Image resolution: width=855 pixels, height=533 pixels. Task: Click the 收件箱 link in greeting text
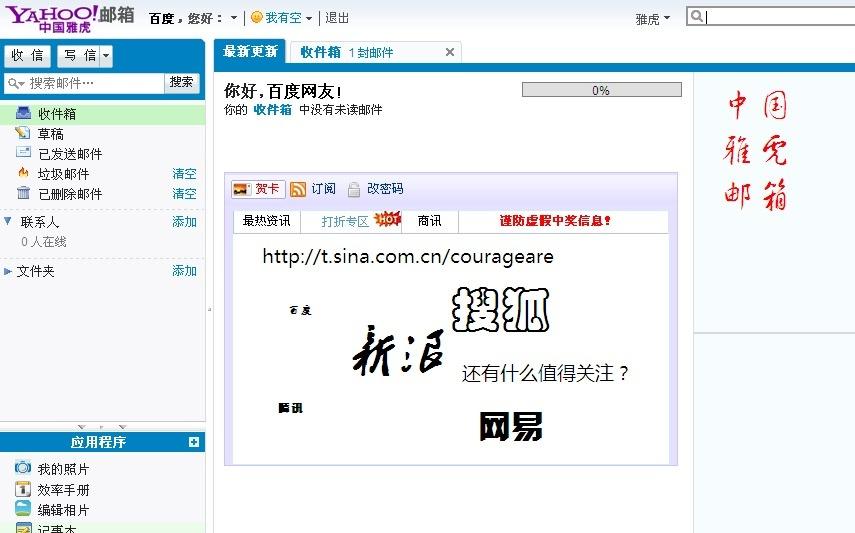273,110
